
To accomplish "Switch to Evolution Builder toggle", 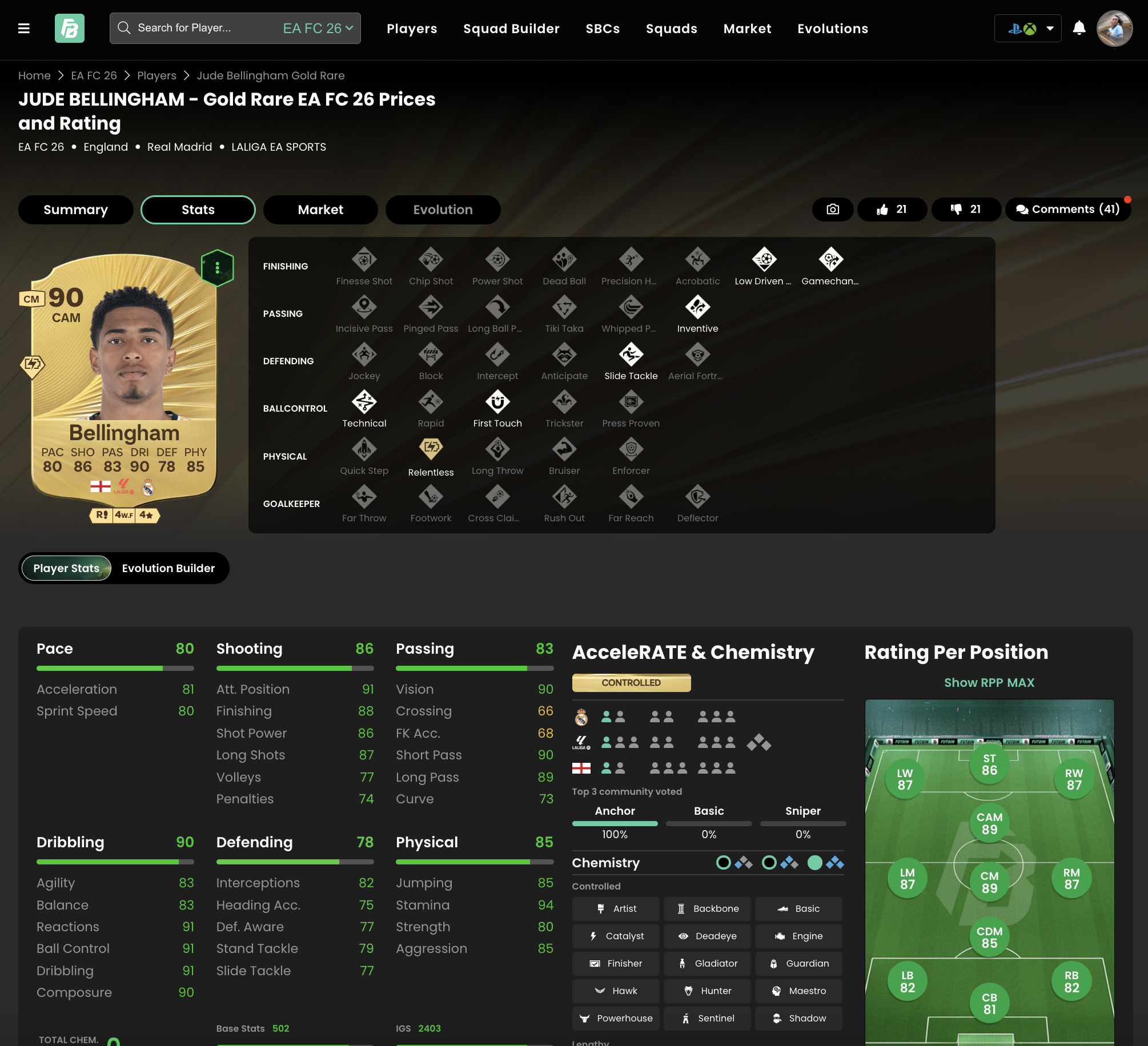I will [x=168, y=568].
